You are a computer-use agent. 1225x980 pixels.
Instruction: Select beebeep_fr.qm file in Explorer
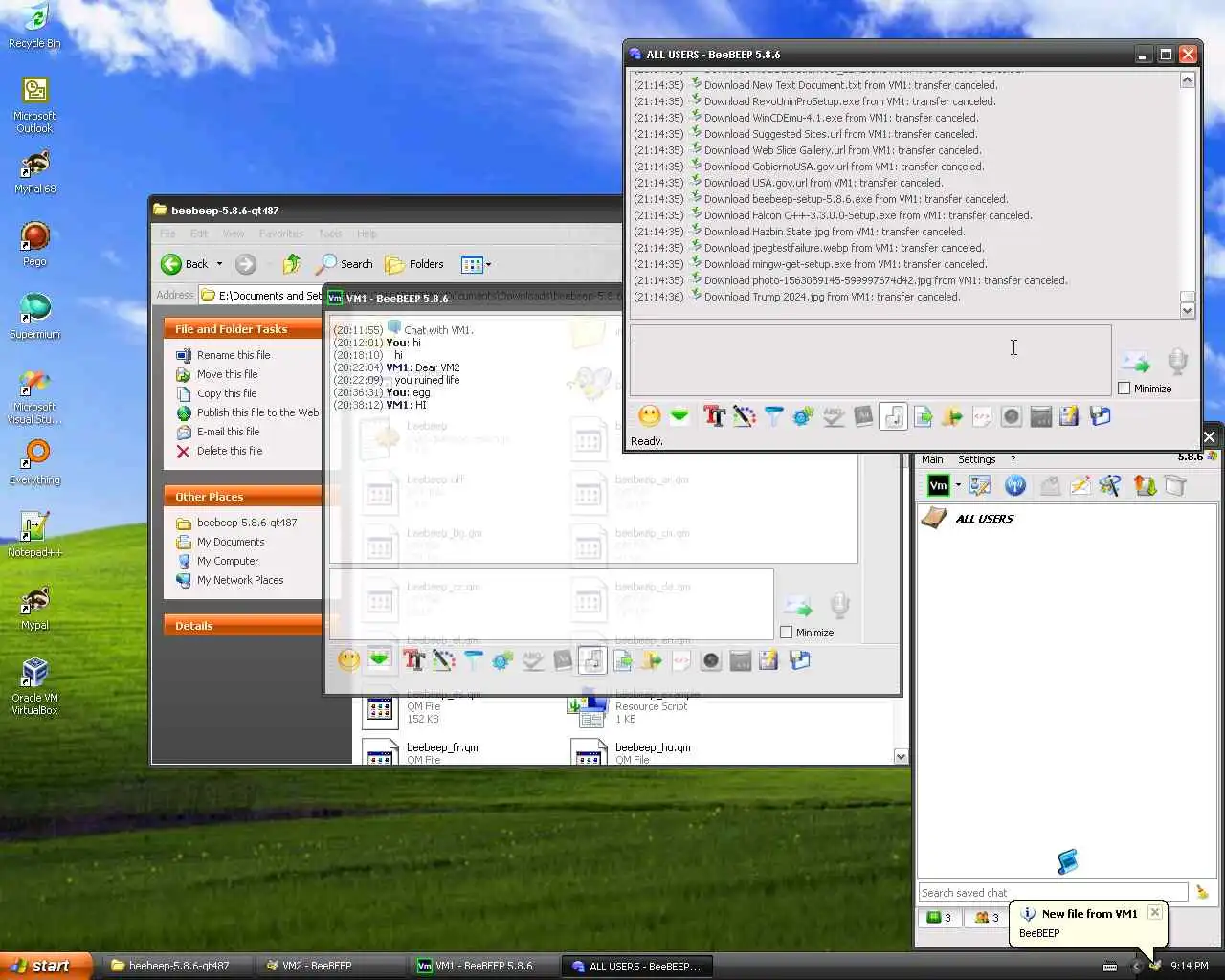(x=420, y=750)
